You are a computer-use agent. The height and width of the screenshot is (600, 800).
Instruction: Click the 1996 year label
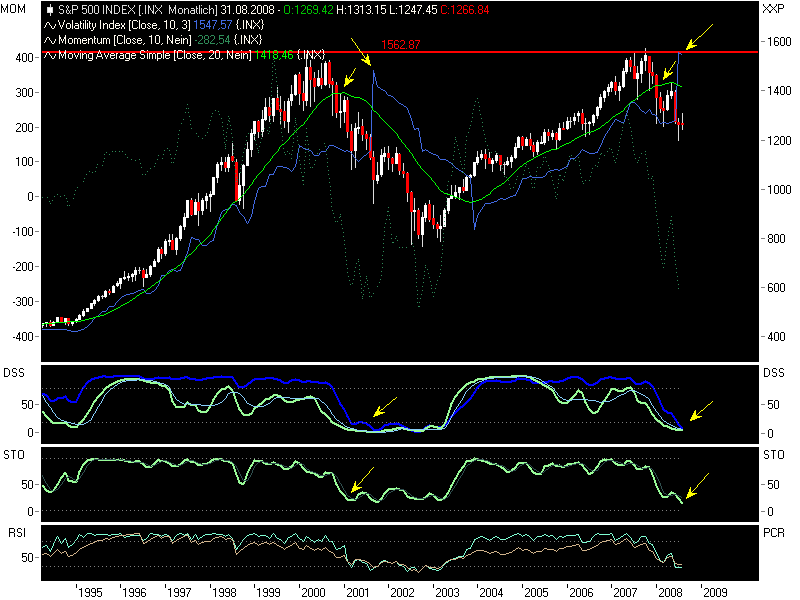[134, 592]
